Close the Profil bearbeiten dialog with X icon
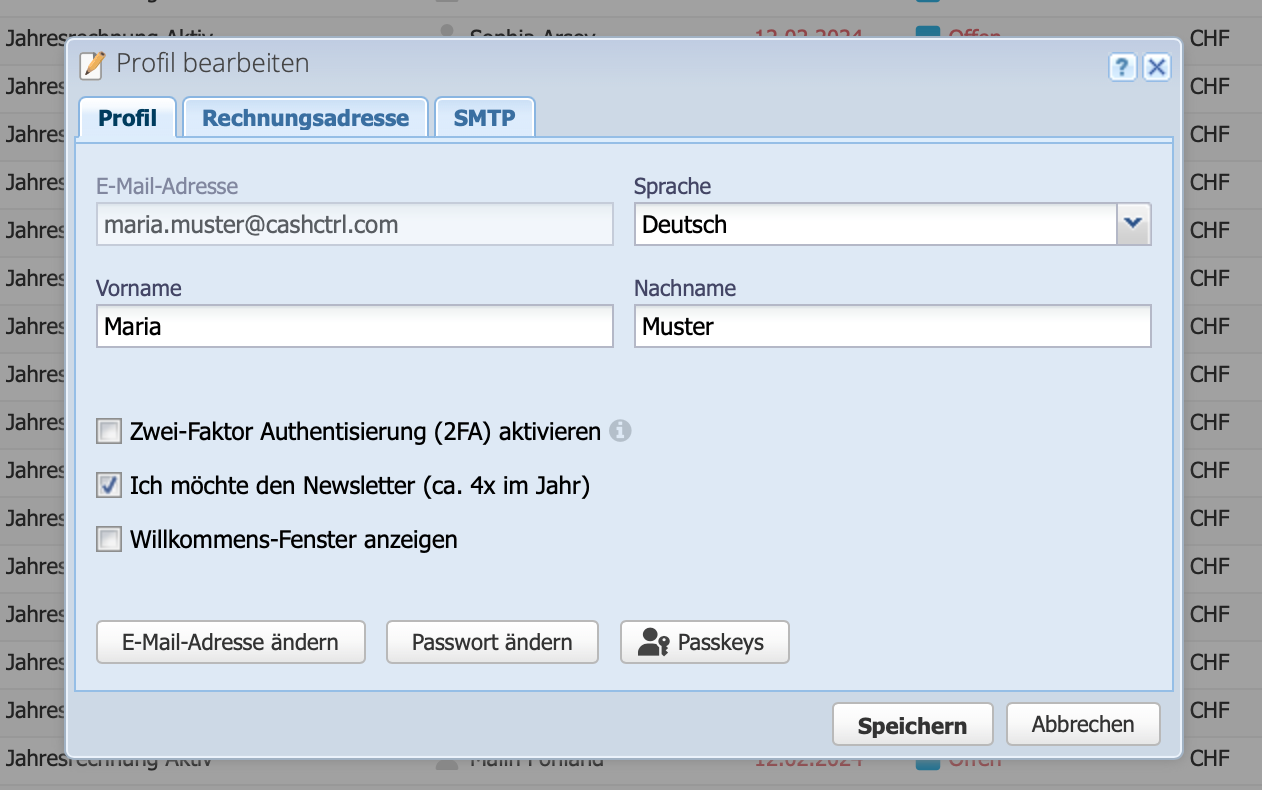This screenshot has width=1262, height=790. (1156, 68)
